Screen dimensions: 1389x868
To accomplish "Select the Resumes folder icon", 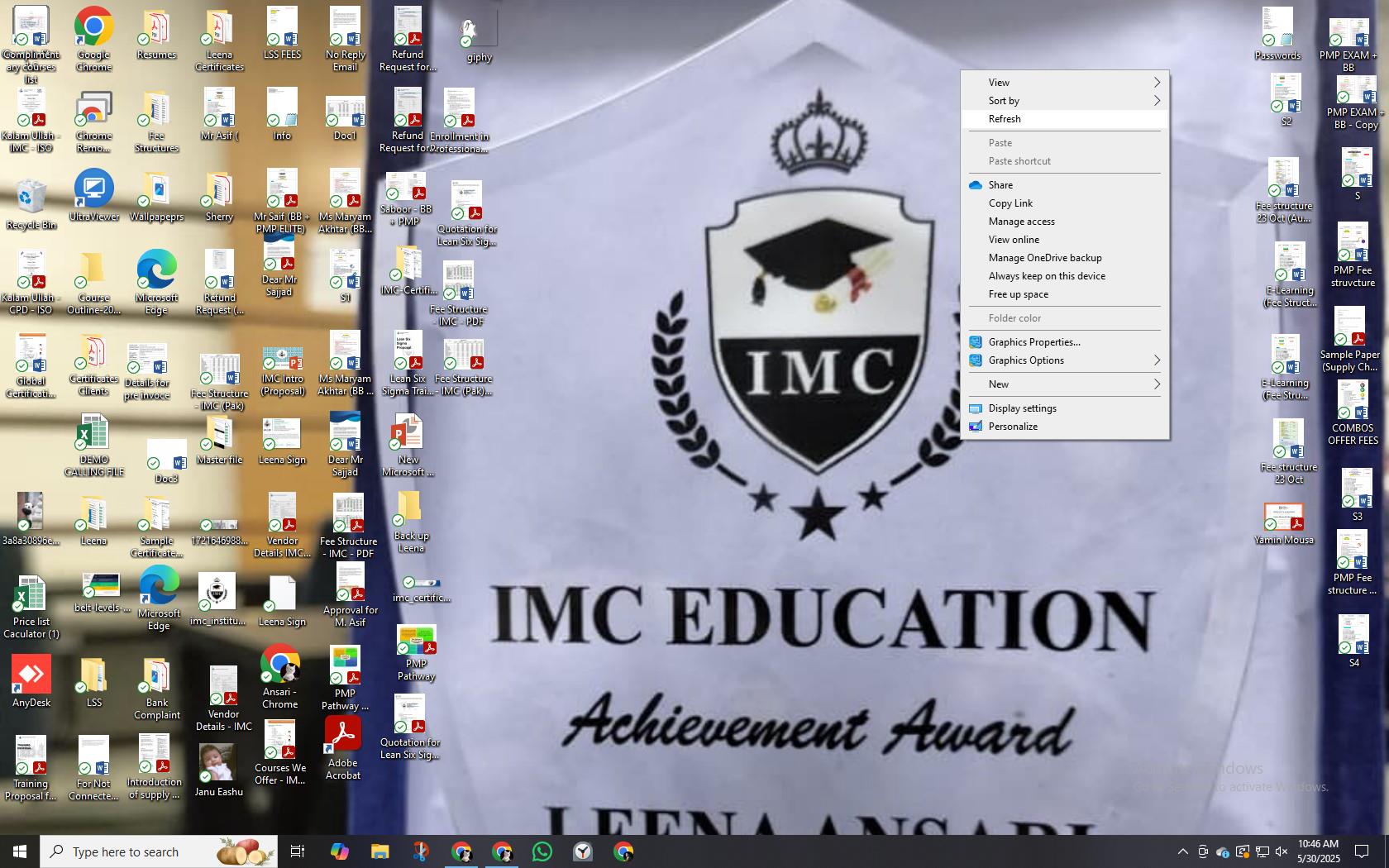I will coord(156,35).
